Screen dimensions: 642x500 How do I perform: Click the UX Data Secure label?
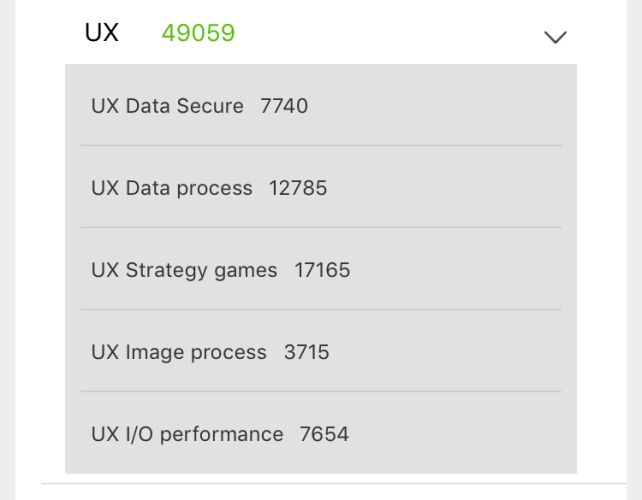167,106
